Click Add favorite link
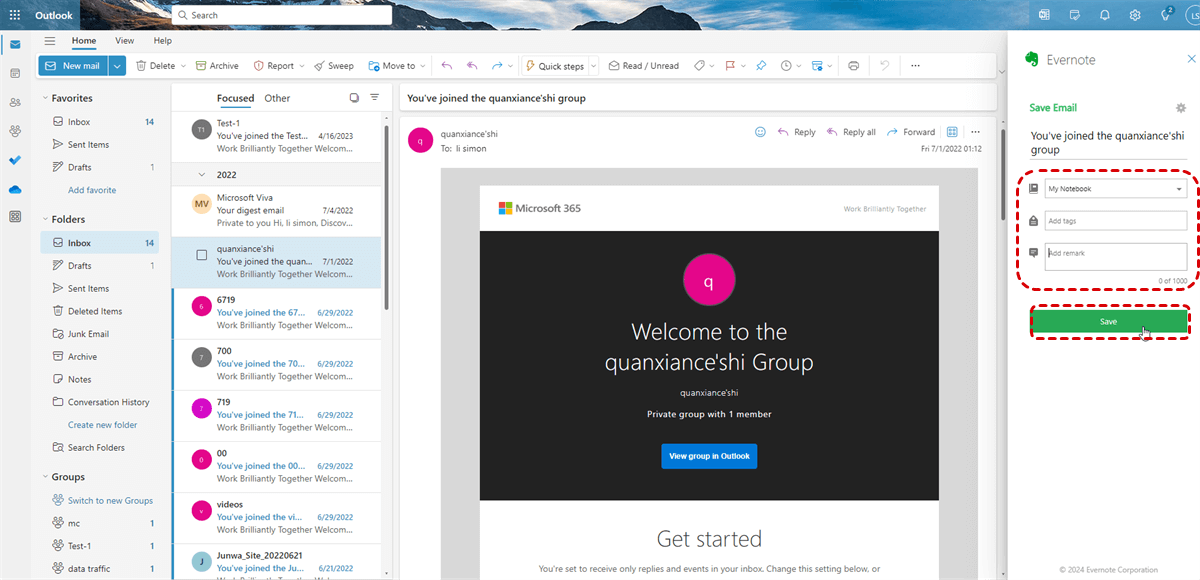 [x=92, y=190]
